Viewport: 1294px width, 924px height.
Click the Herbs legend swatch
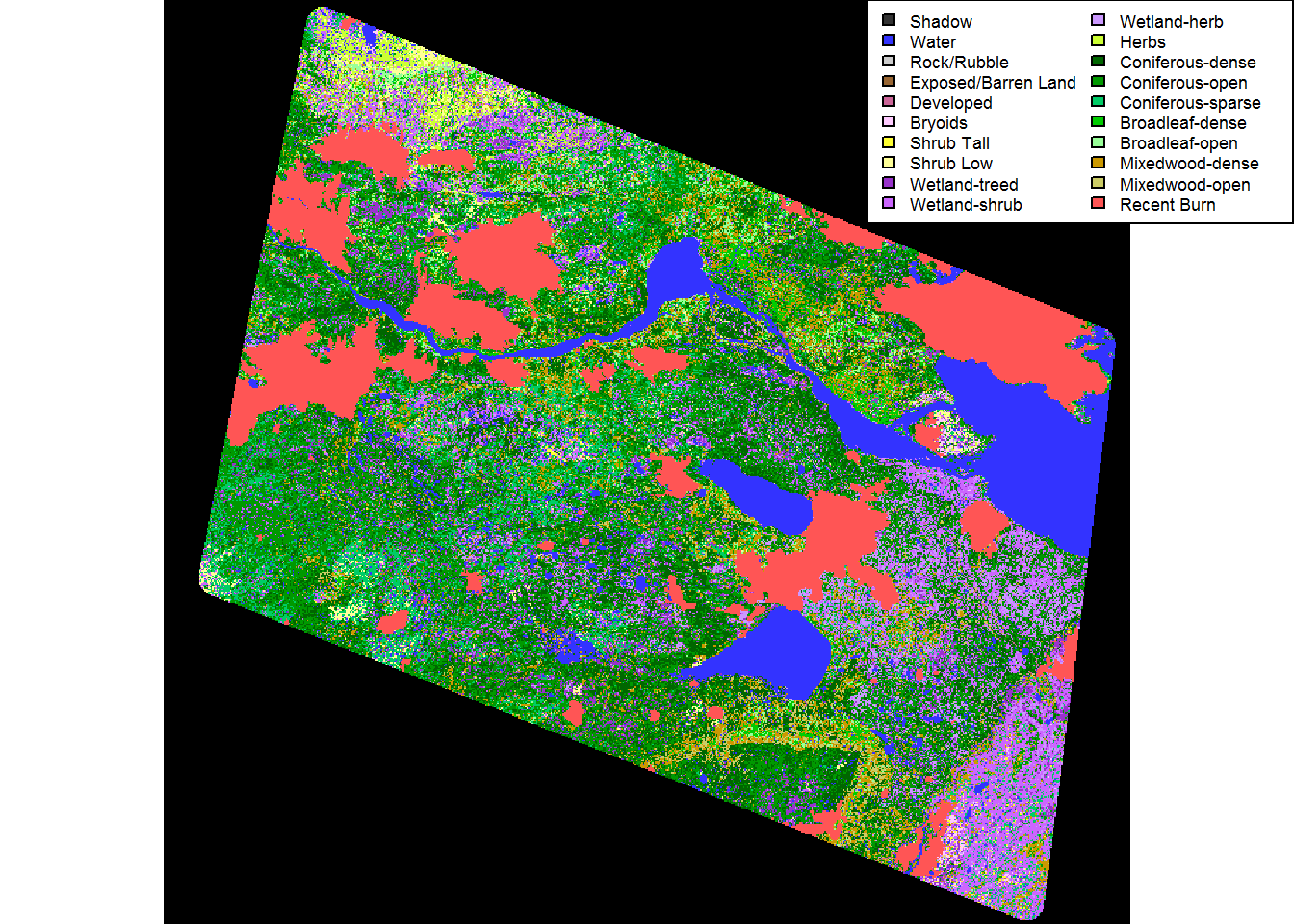[1099, 40]
